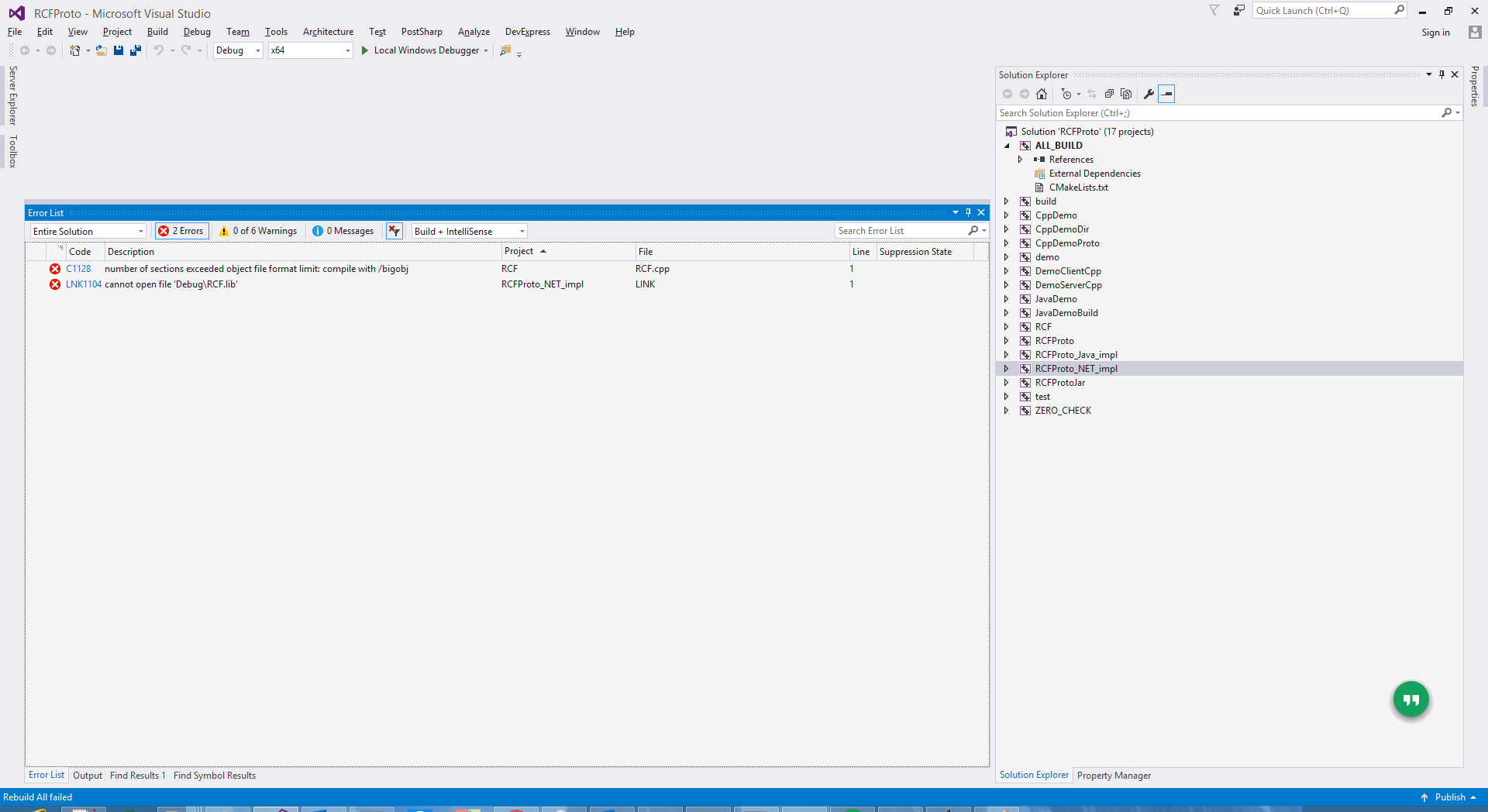This screenshot has width=1488, height=812.
Task: Click the Navigate Forward toolbar arrow
Action: coord(51,50)
